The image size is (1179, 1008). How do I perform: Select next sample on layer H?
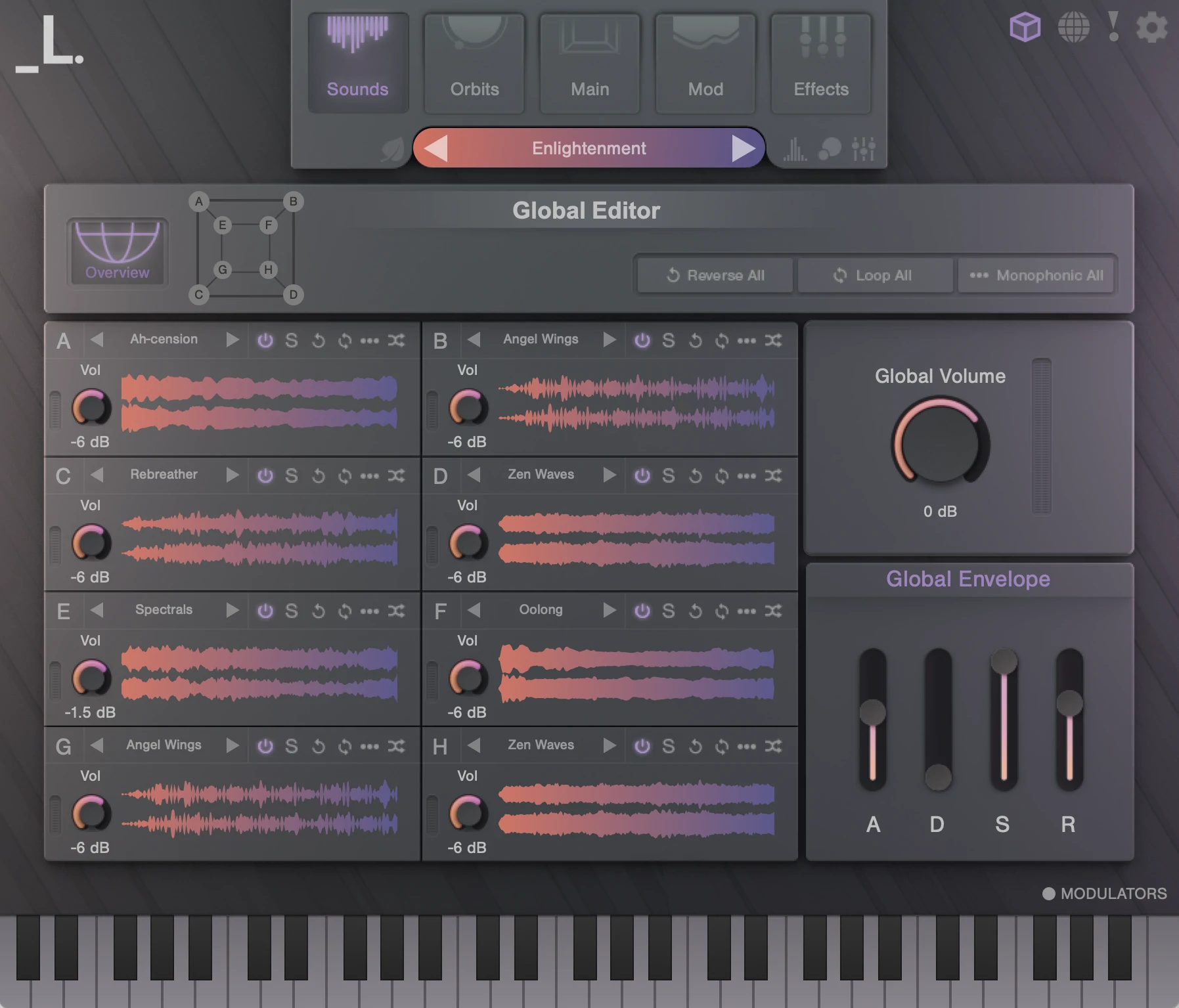[x=610, y=745]
